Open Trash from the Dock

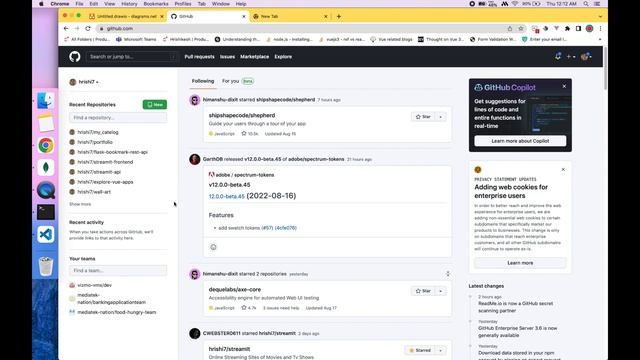pyautogui.click(x=46, y=266)
